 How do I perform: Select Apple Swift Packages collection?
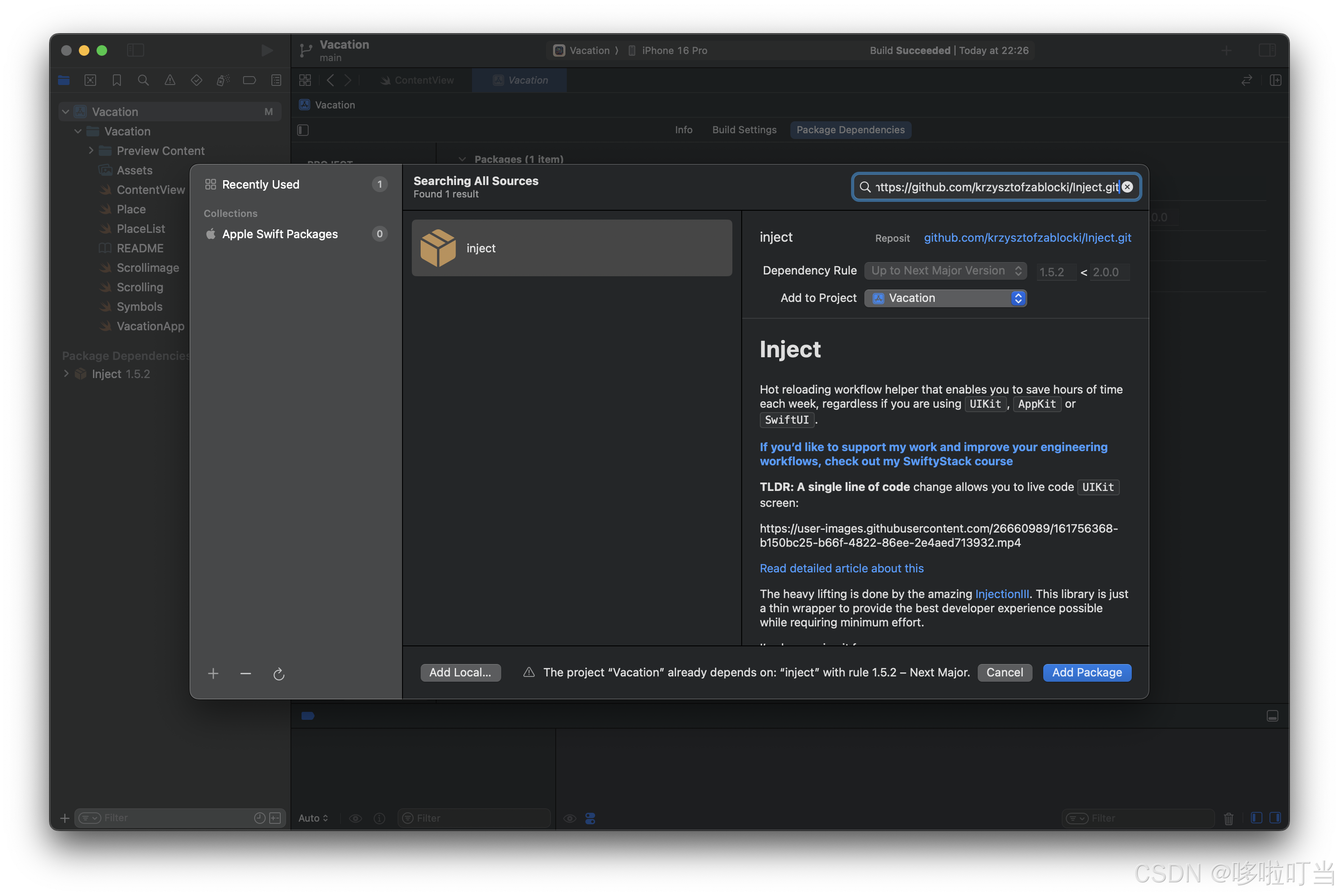279,234
